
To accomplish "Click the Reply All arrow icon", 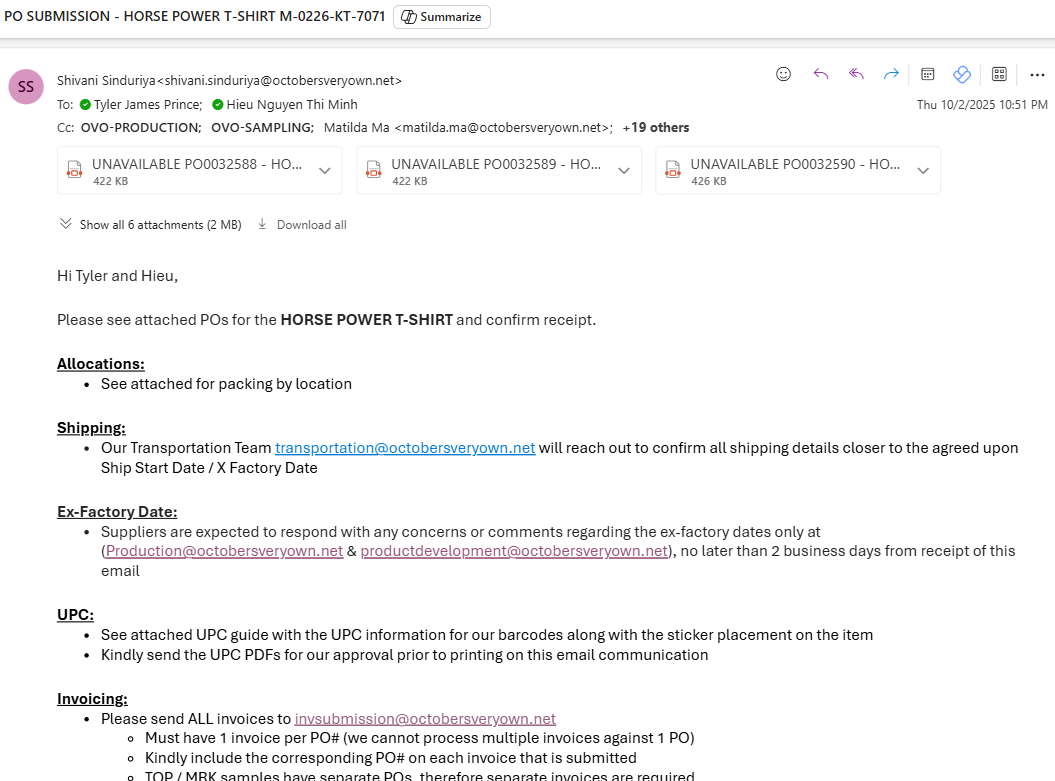I will point(856,74).
